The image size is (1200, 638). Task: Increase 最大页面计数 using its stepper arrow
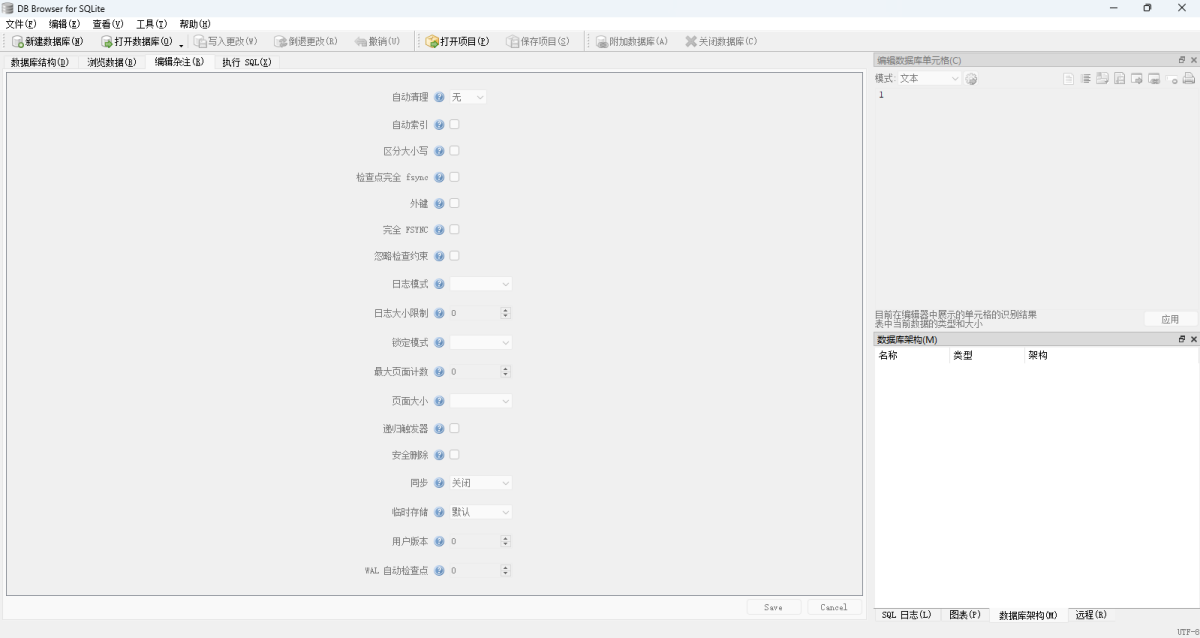(x=505, y=368)
